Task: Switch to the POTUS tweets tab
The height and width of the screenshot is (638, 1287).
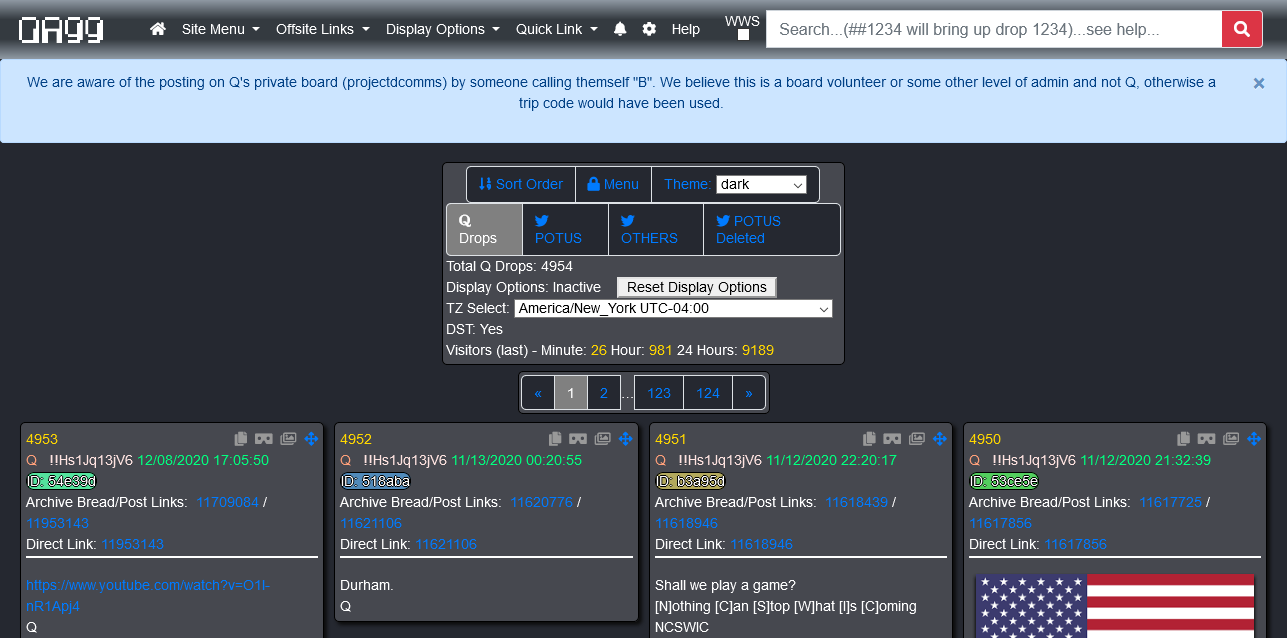Action: 565,229
